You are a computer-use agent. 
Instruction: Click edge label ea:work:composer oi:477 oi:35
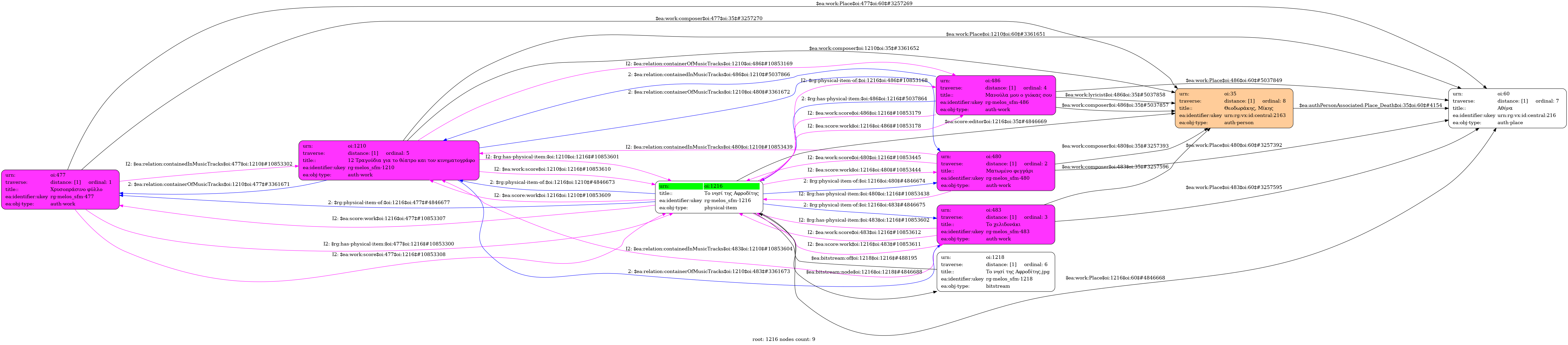coord(708,19)
